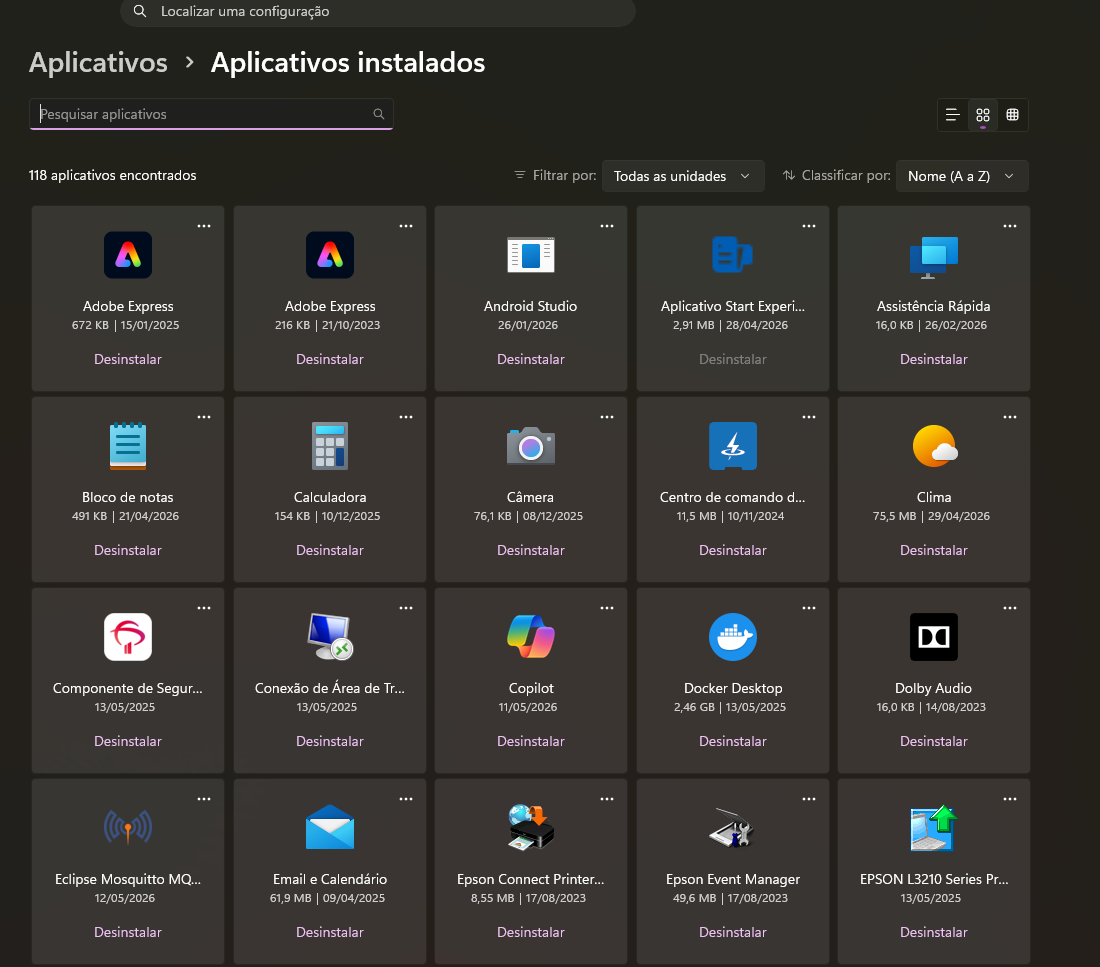Click the Centro de comando d... app name
The image size is (1100, 967).
click(732, 498)
